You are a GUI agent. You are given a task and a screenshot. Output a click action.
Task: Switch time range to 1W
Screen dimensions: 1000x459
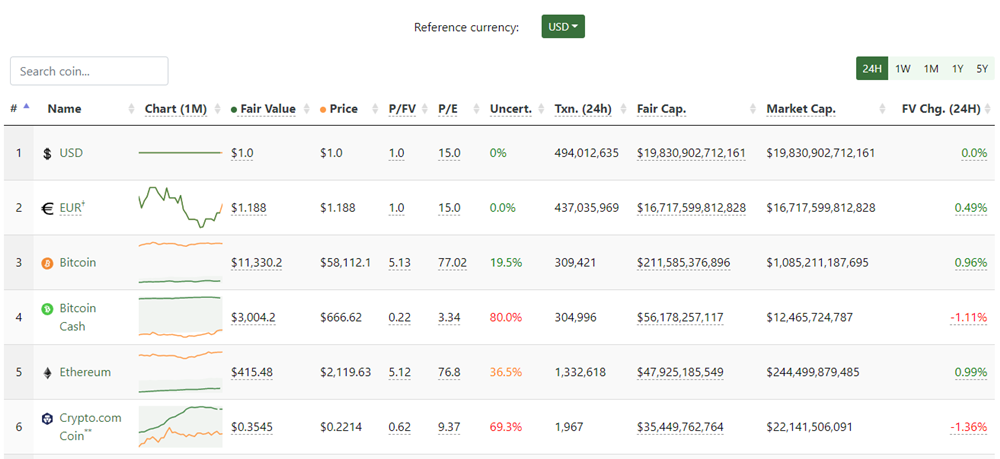tap(902, 69)
